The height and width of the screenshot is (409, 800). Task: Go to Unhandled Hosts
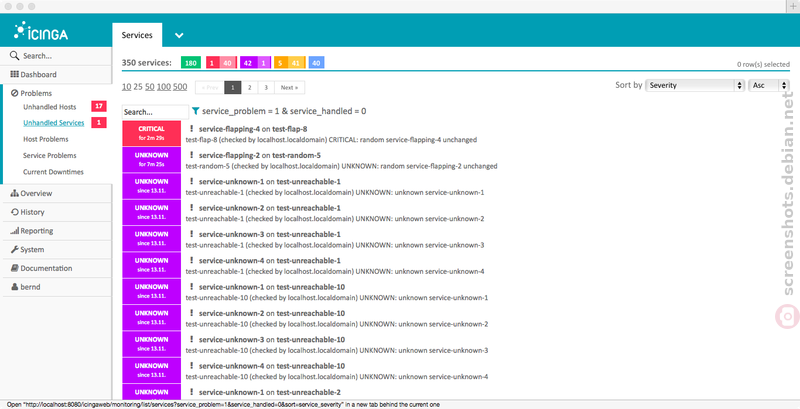[49, 107]
